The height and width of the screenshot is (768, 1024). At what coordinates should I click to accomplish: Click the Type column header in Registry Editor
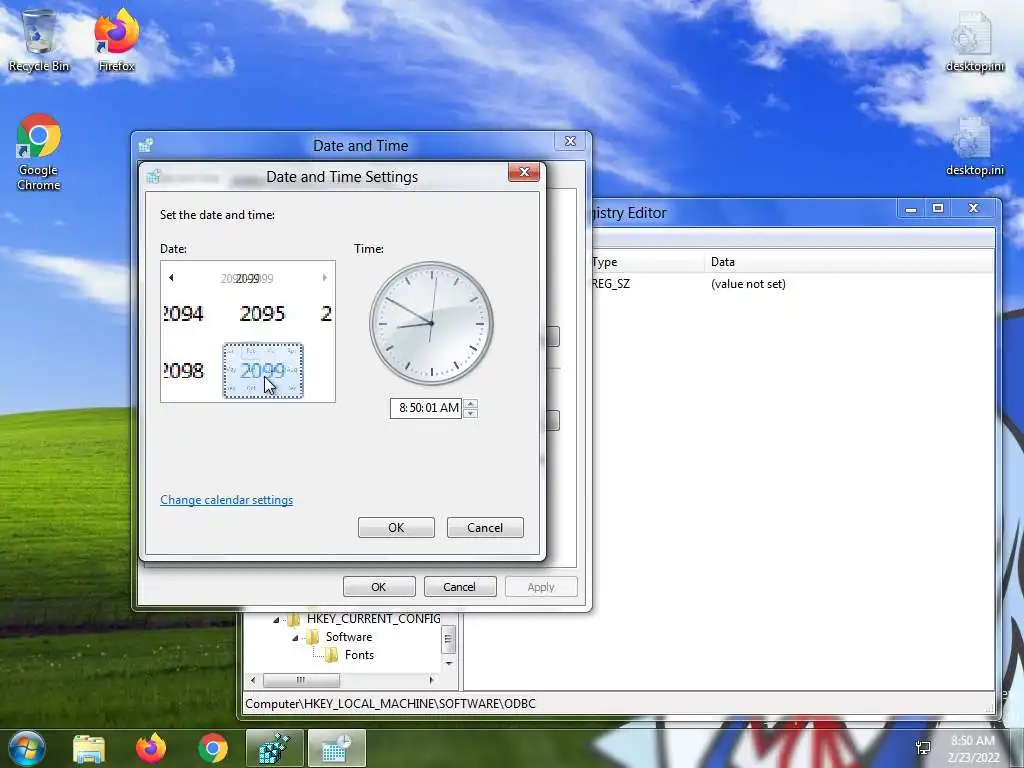point(647,262)
